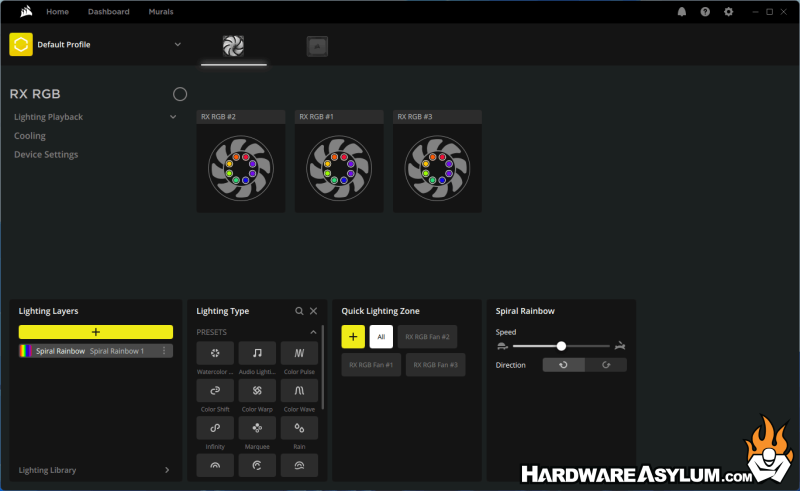800x491 pixels.
Task: Open Spiral Rainbow layer options menu
Action: (x=164, y=351)
